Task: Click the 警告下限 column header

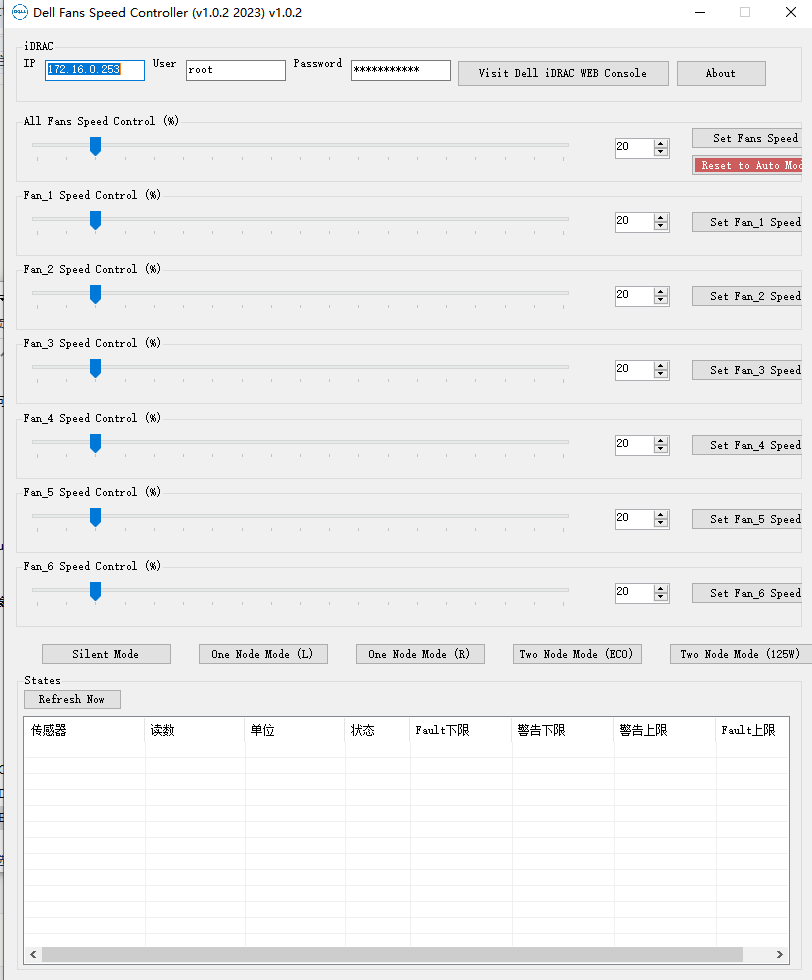Action: click(563, 730)
